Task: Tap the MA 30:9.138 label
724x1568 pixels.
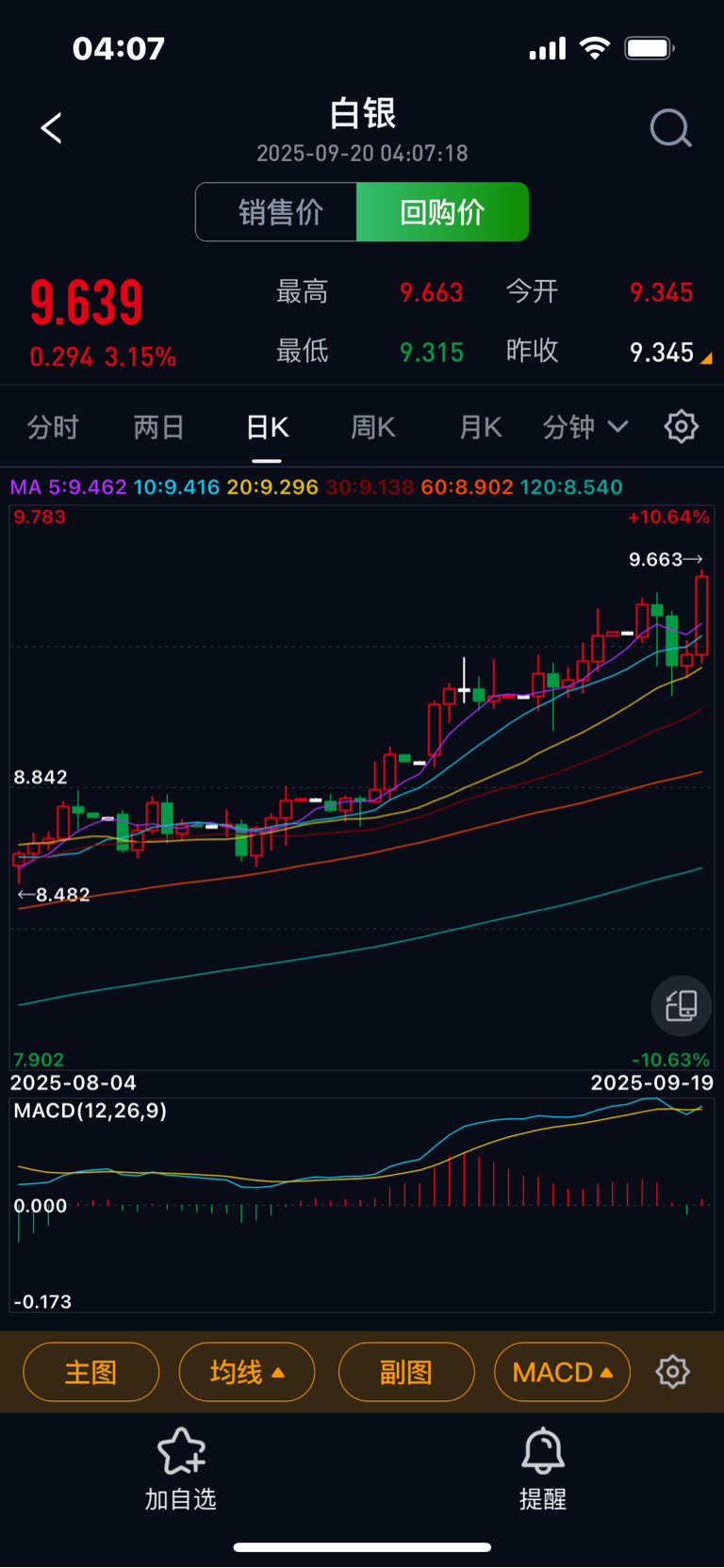Action: click(370, 487)
